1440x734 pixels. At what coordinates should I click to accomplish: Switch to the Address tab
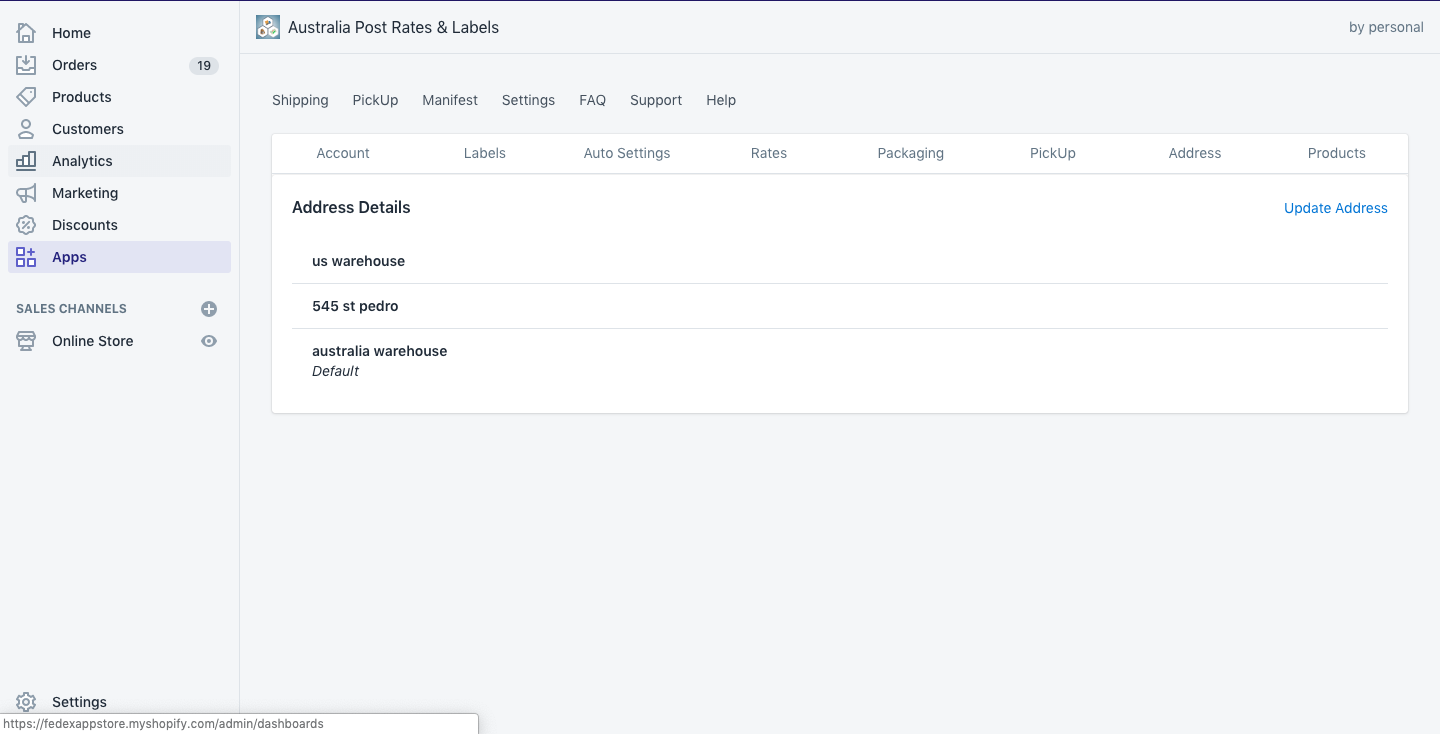point(1195,153)
